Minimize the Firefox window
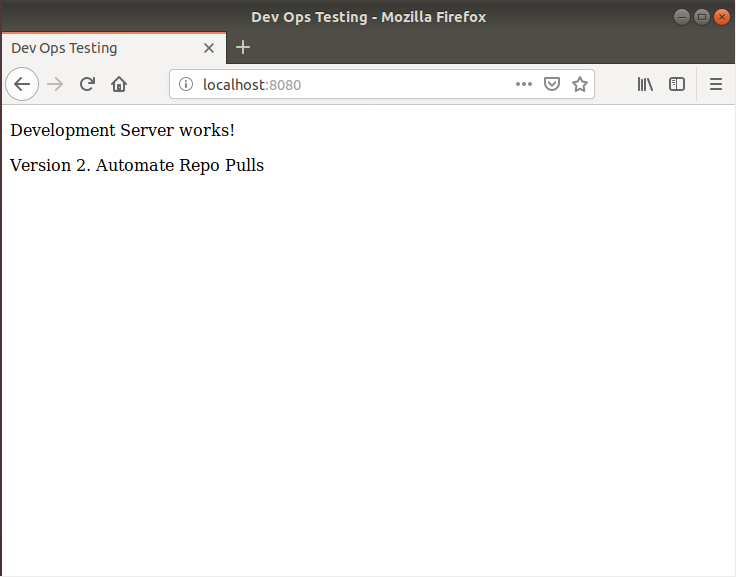This screenshot has height=577, width=736. click(681, 17)
